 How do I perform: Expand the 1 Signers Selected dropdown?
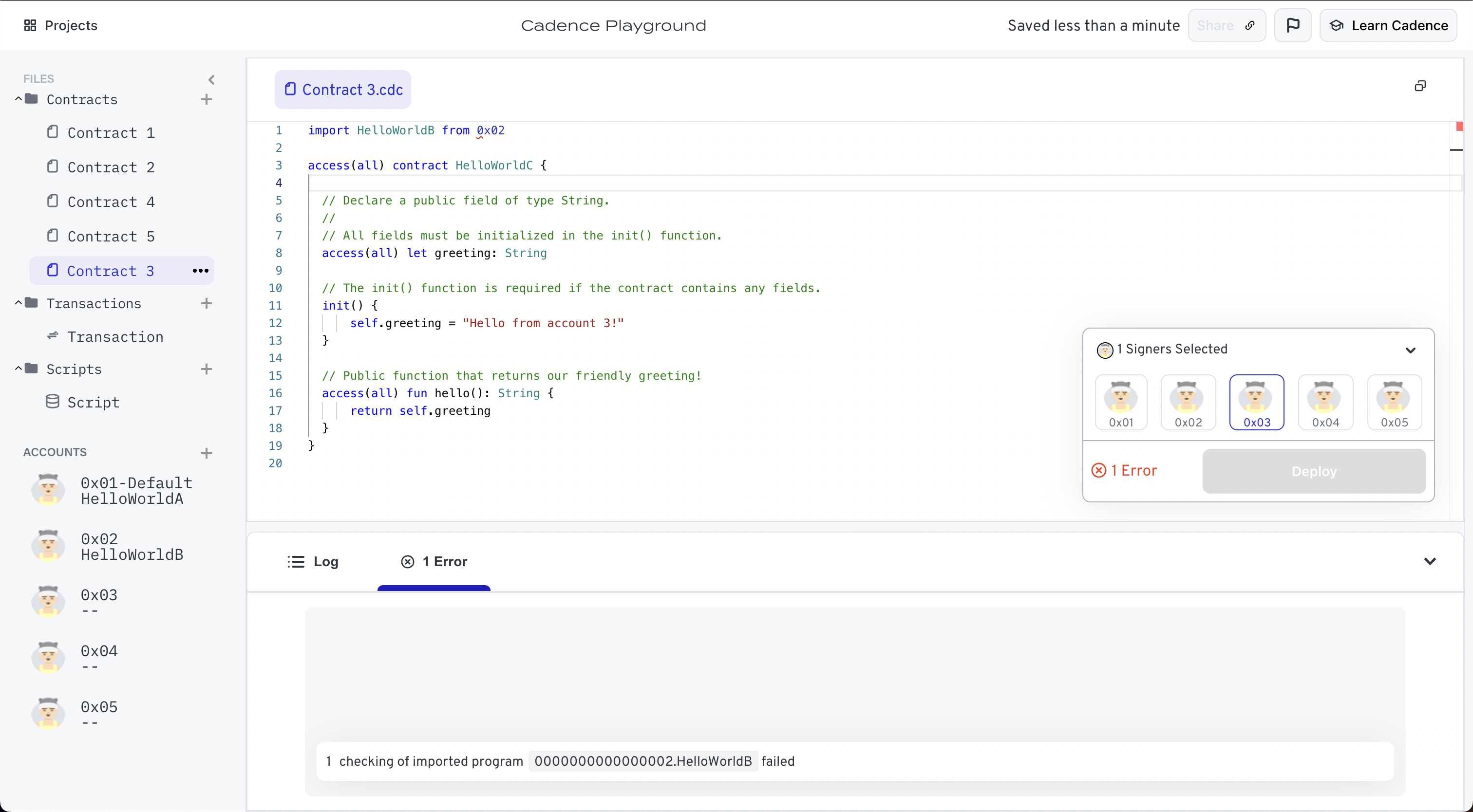pyautogui.click(x=1411, y=351)
